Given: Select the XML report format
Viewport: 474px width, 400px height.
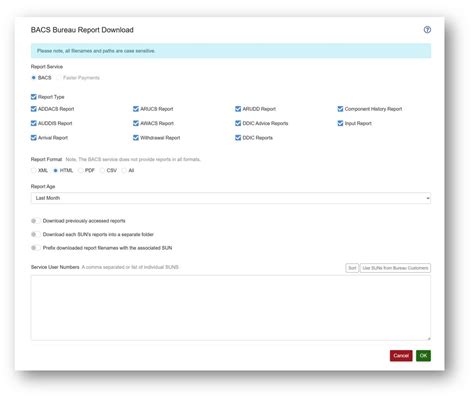Looking at the screenshot, I should tap(33, 170).
